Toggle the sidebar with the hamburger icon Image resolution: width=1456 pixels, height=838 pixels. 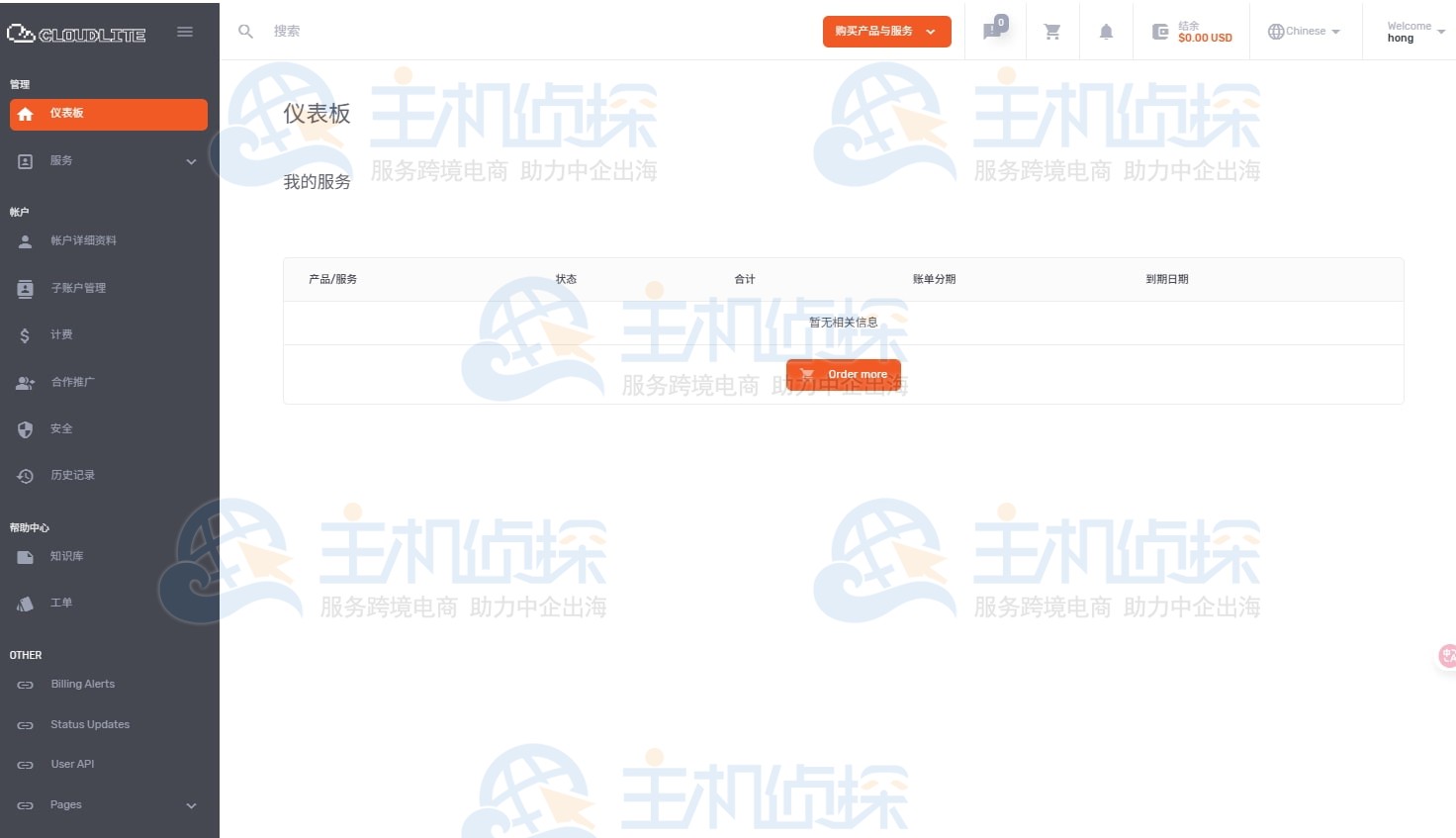185,31
